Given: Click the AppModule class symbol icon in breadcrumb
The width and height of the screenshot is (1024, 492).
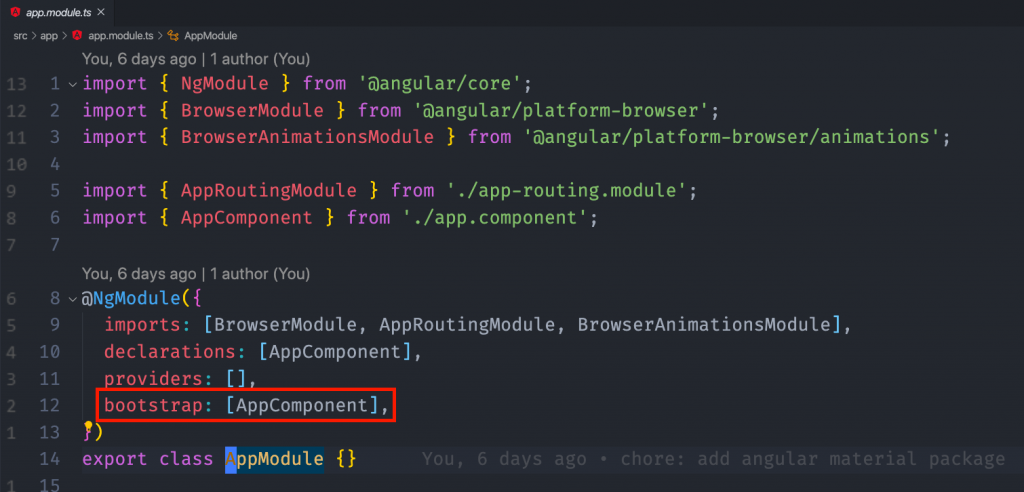Looking at the screenshot, I should point(173,36).
